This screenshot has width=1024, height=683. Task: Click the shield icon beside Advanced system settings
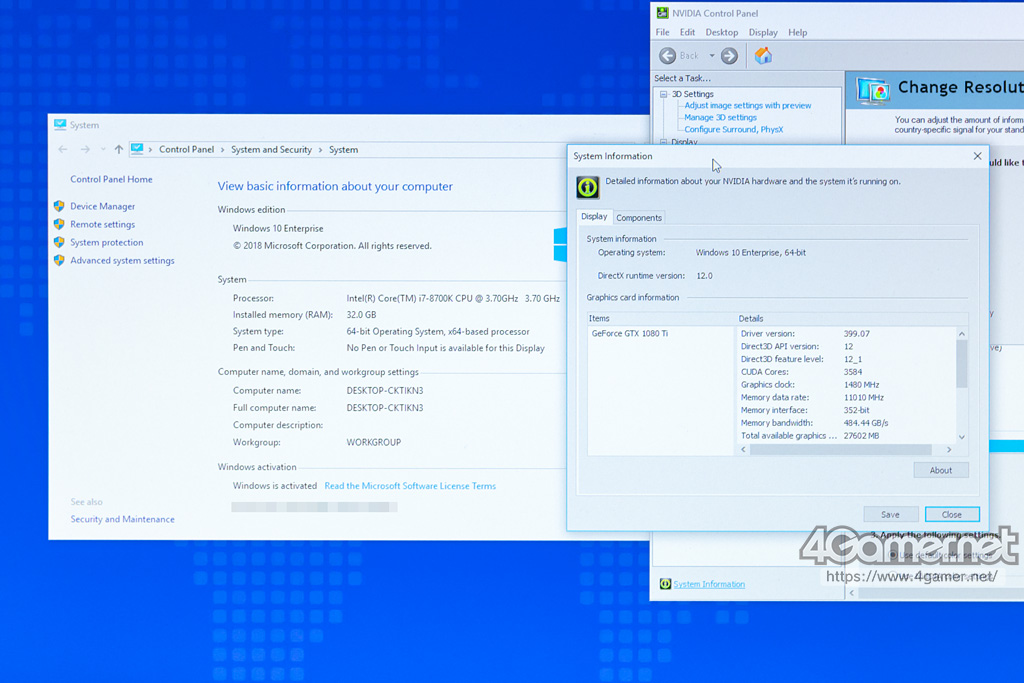tap(59, 260)
